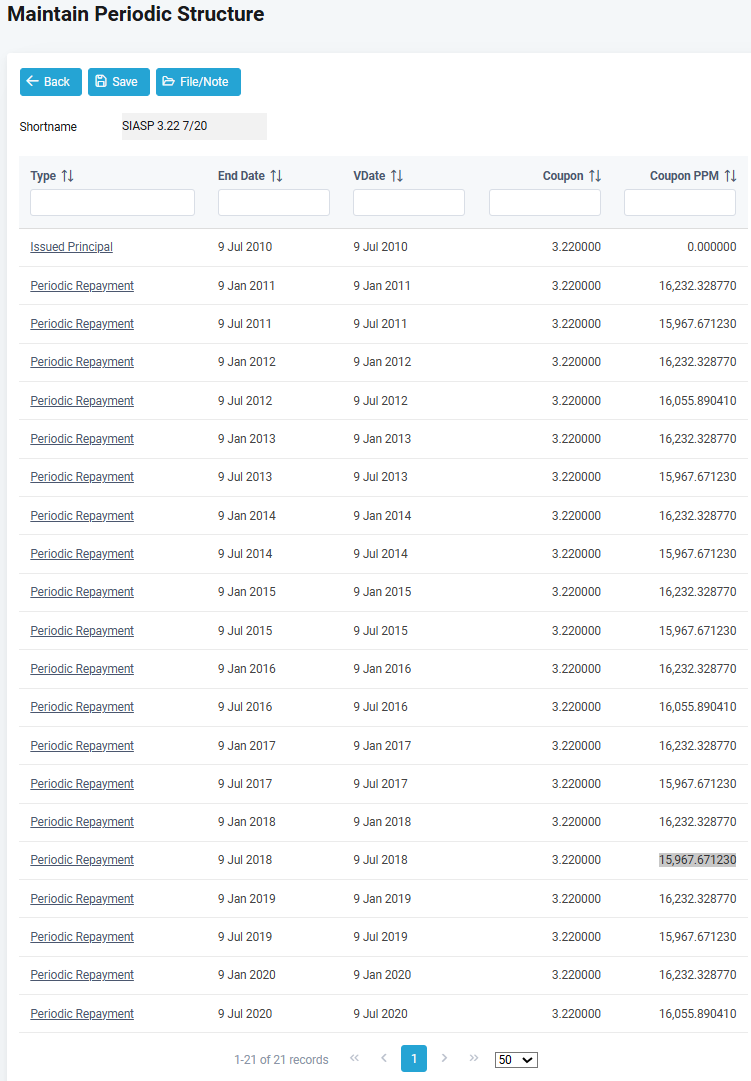The width and height of the screenshot is (751, 1081).
Task: Select page 1 in pagination
Action: coord(414,1059)
